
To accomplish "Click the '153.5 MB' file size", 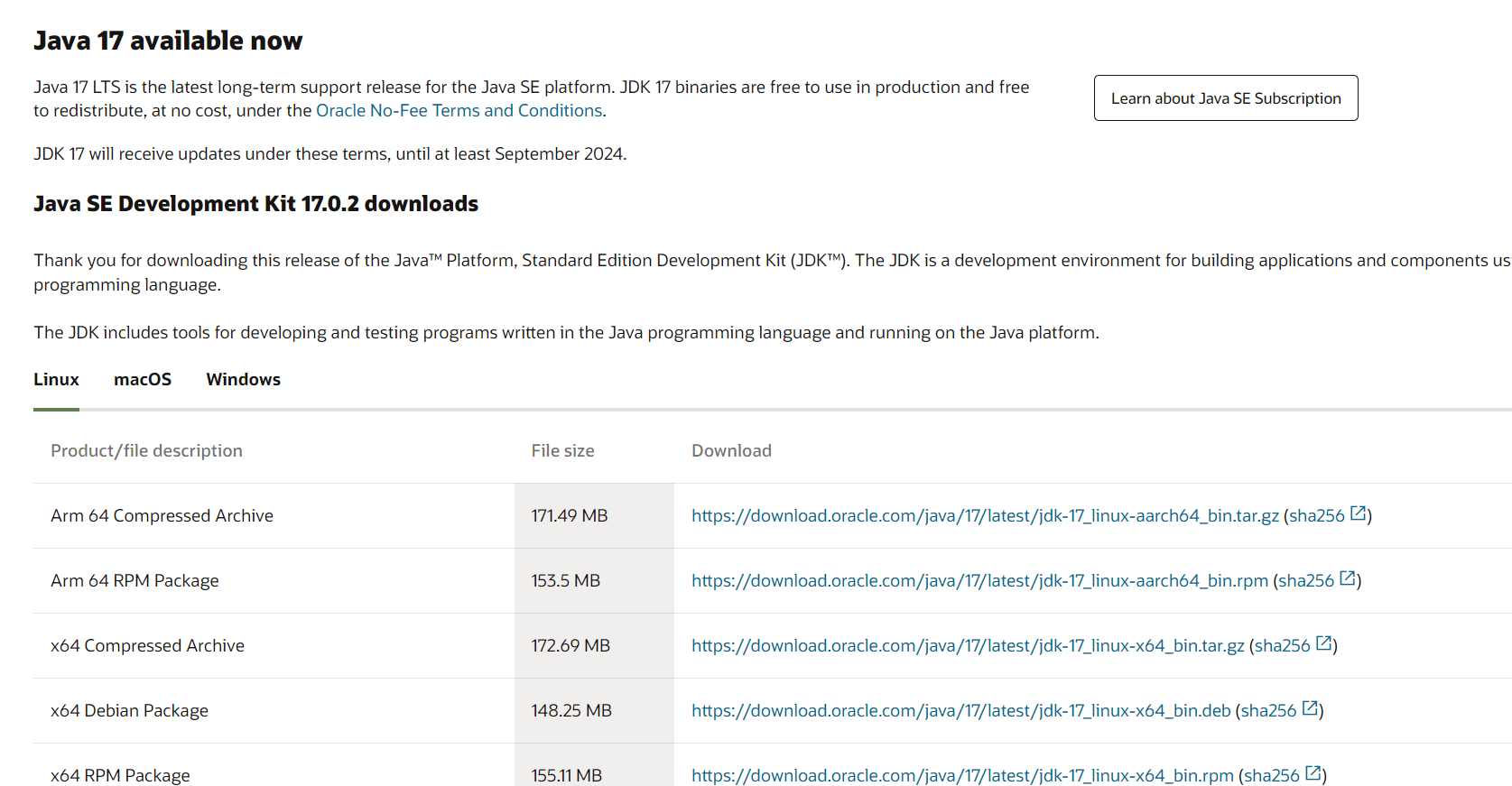I will (565, 581).
